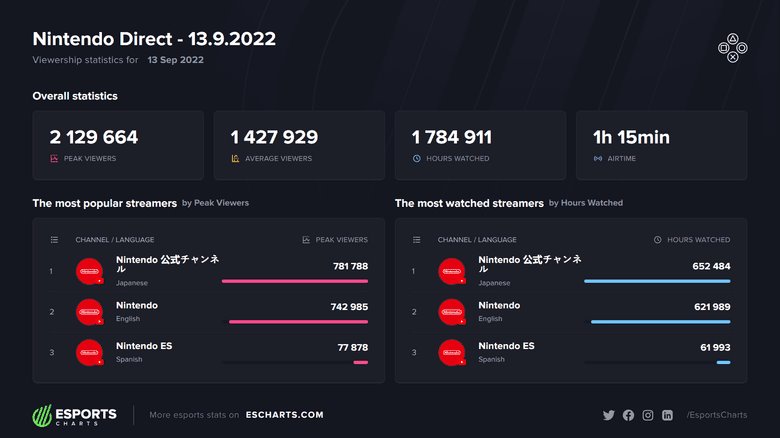The height and width of the screenshot is (438, 780).
Task: Click Nintendo ES avatar in Hours Watched table
Action: [452, 352]
